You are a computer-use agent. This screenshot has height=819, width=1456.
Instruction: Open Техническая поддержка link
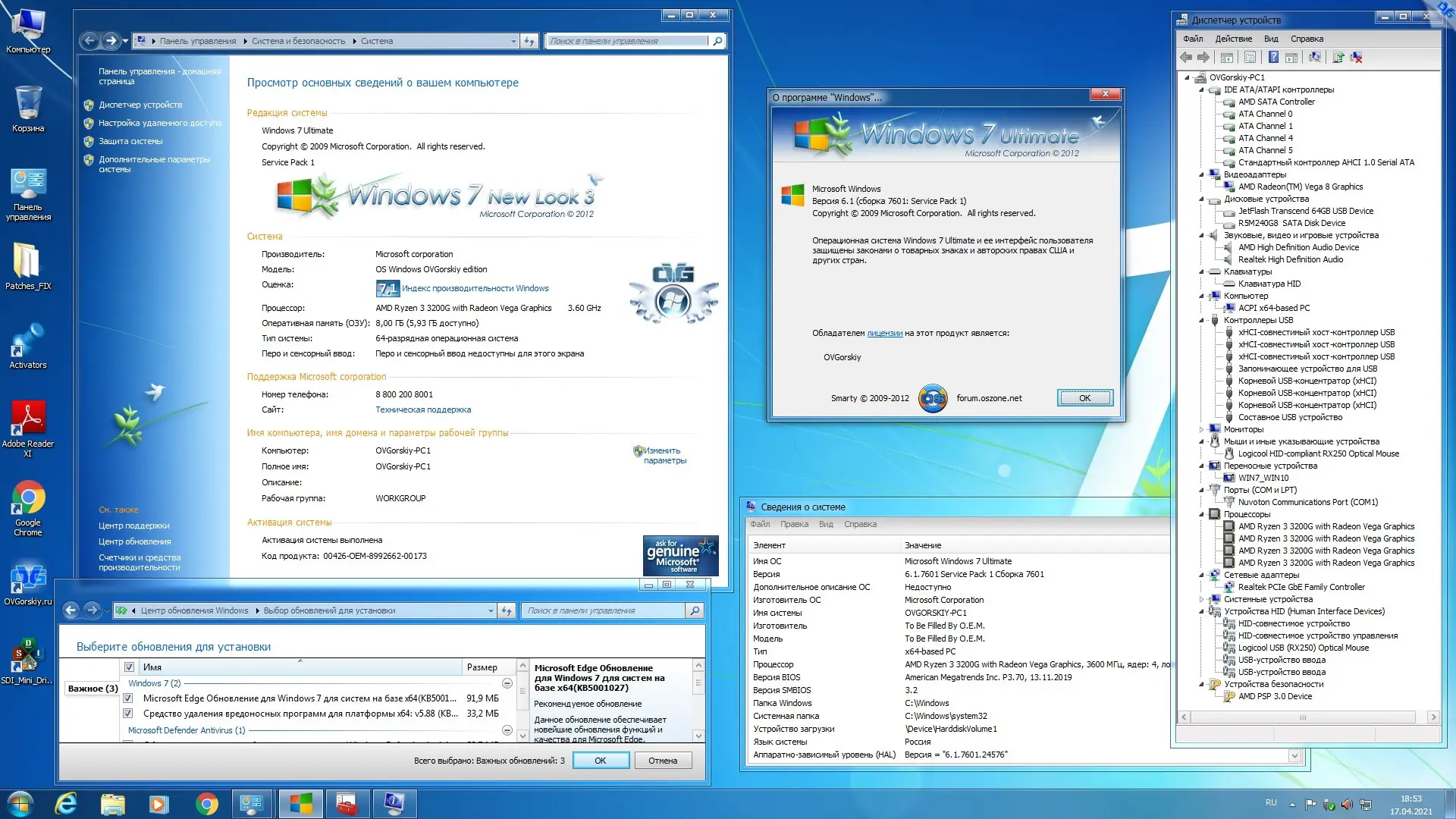coord(423,409)
